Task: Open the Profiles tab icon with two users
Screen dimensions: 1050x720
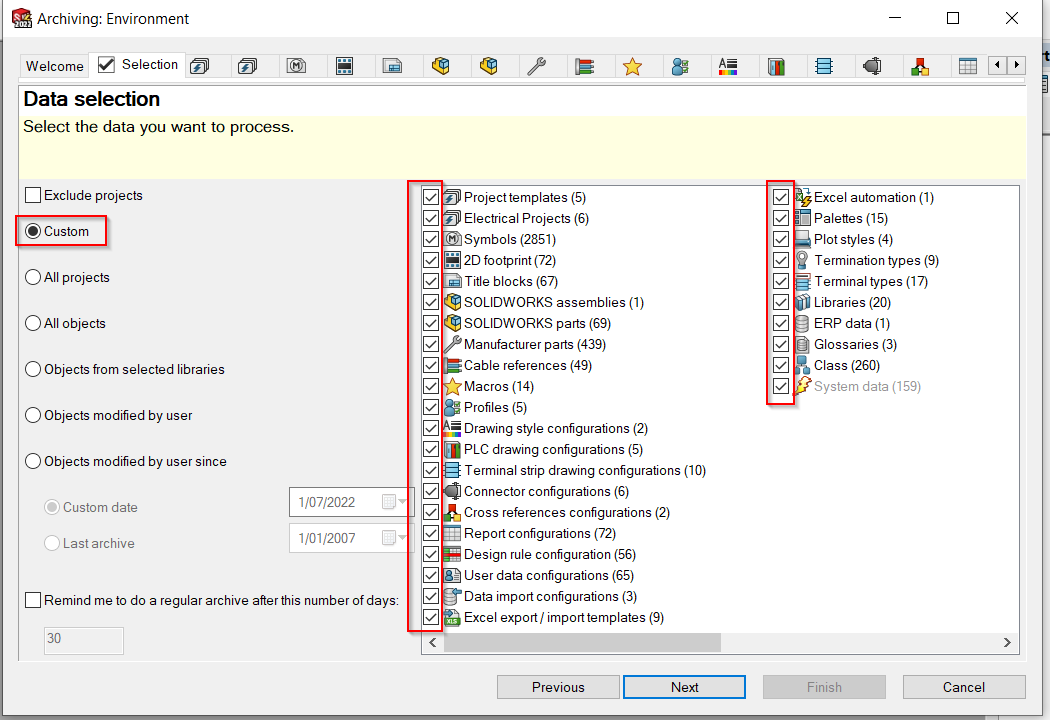Action: tap(680, 66)
